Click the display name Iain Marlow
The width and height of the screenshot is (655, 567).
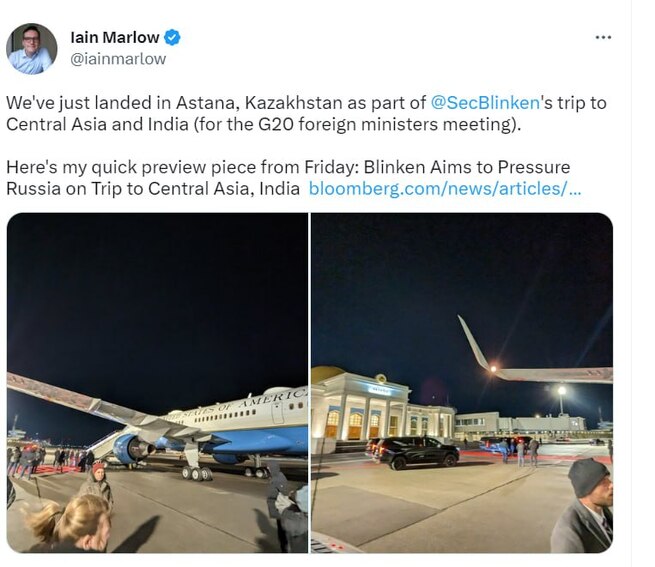pos(114,38)
